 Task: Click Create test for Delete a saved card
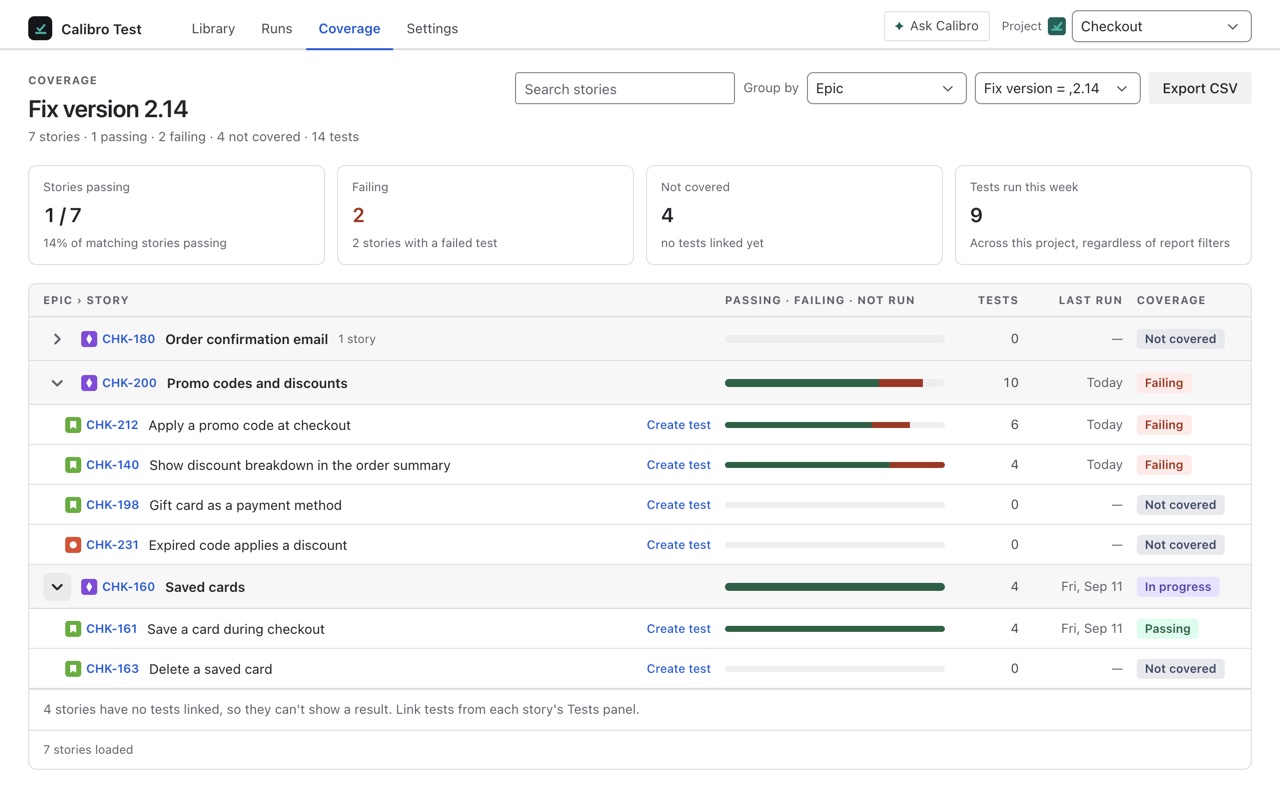point(678,669)
